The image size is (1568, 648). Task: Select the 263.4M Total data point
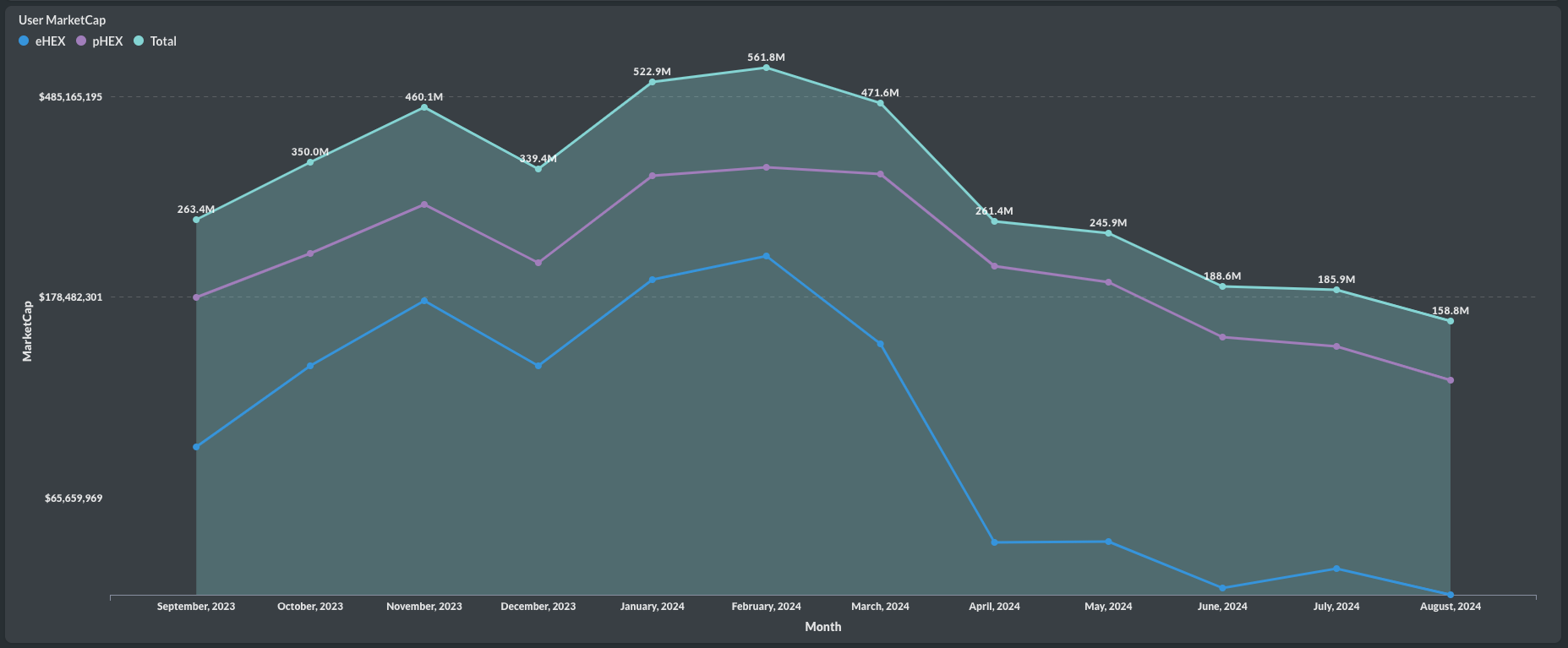(x=196, y=220)
